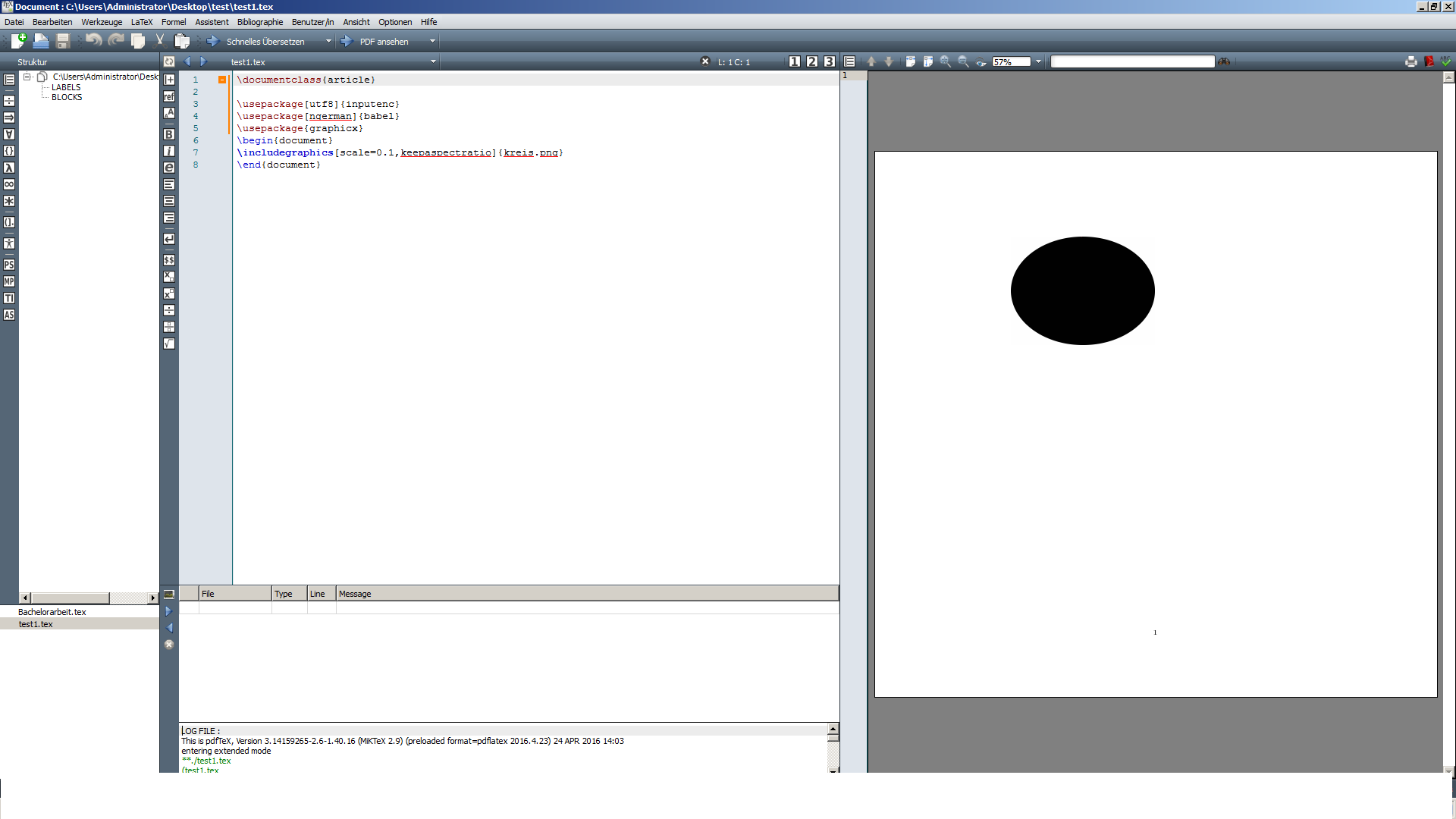Click the PDF search text field

pyautogui.click(x=1132, y=61)
